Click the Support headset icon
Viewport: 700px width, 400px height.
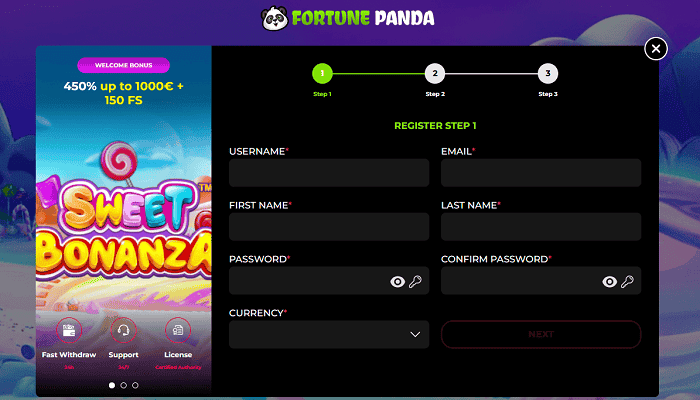(x=123, y=329)
